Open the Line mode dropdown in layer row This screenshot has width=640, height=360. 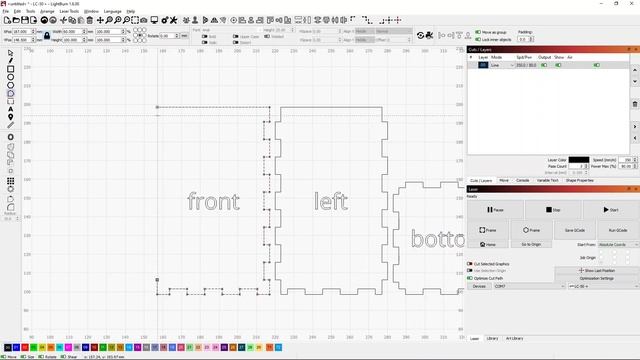pyautogui.click(x=502, y=65)
